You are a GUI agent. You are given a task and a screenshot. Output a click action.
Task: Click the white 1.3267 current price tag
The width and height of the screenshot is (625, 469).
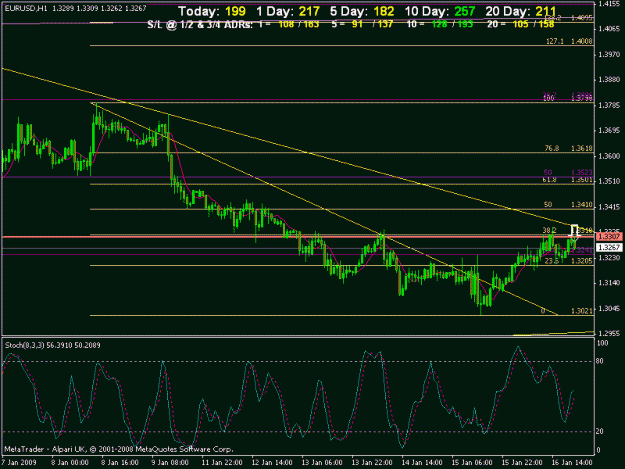(609, 247)
